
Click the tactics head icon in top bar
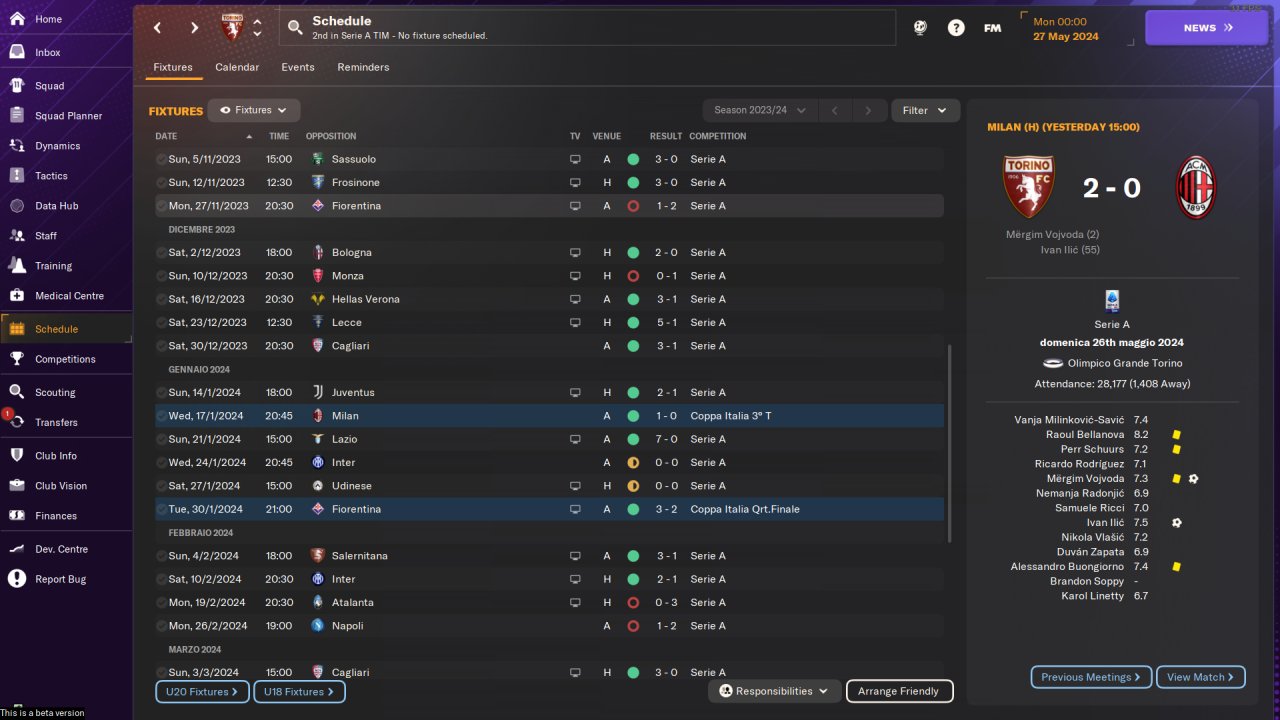[x=920, y=28]
